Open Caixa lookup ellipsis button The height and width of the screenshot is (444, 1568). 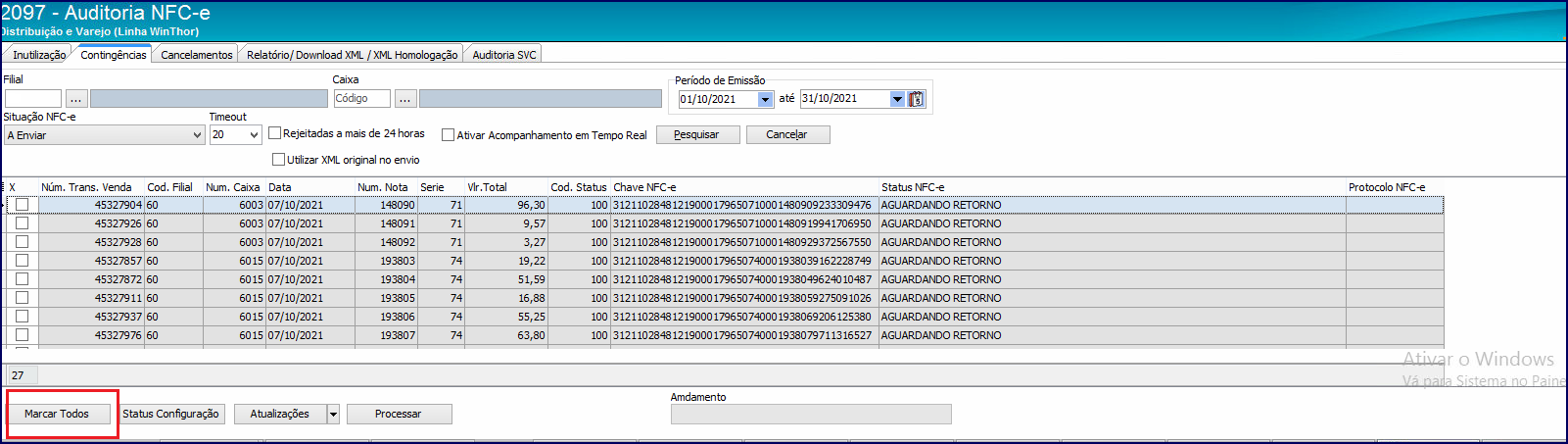click(x=404, y=99)
